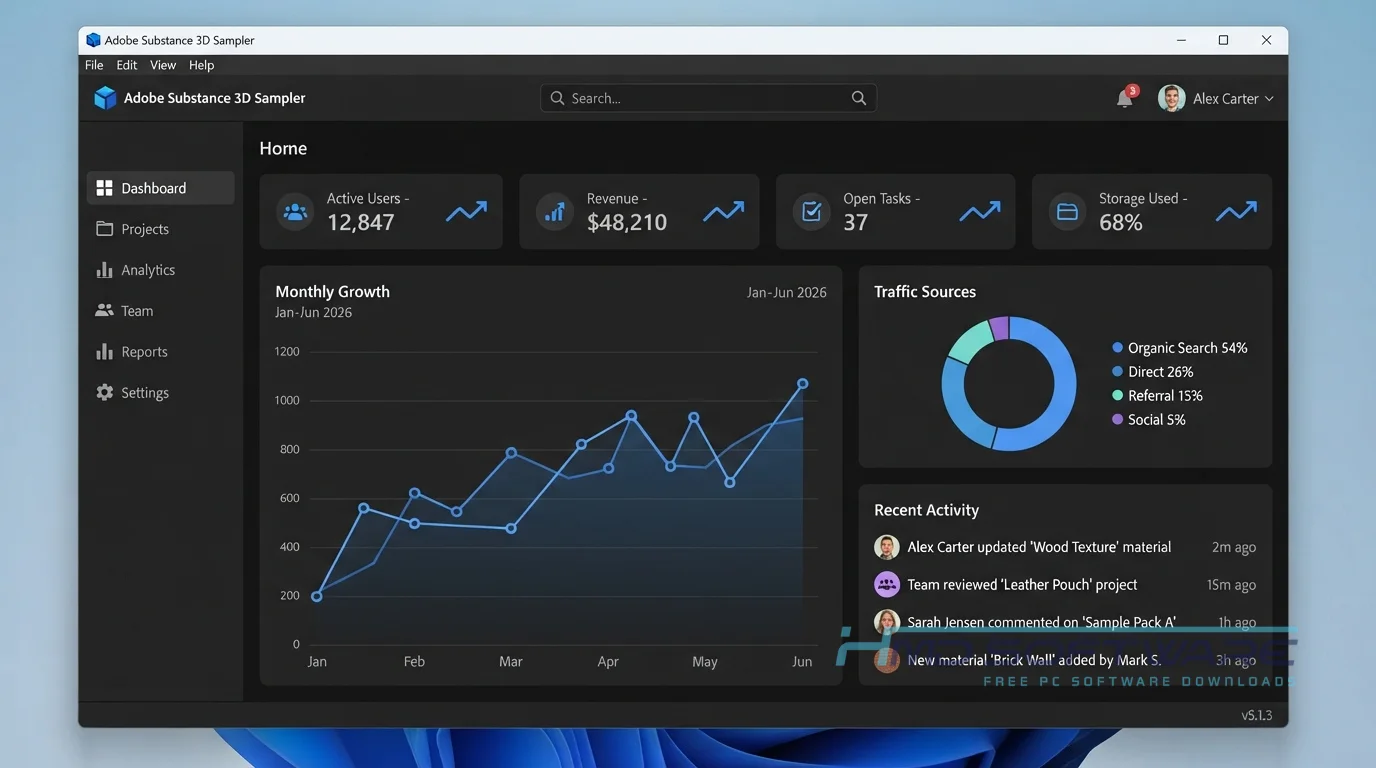
Task: Click the Organic Search 54% legend swatch
Action: pos(1118,348)
